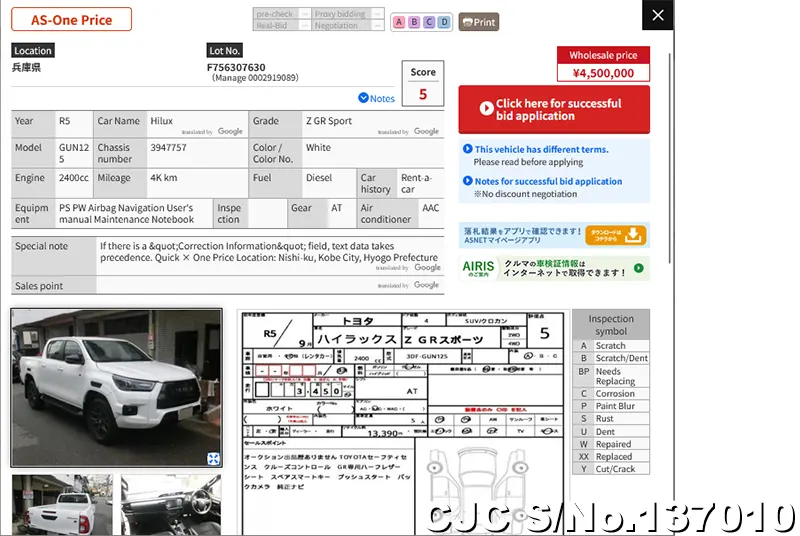Click the Inspection symbol header
The height and width of the screenshot is (536, 800).
coord(611,325)
